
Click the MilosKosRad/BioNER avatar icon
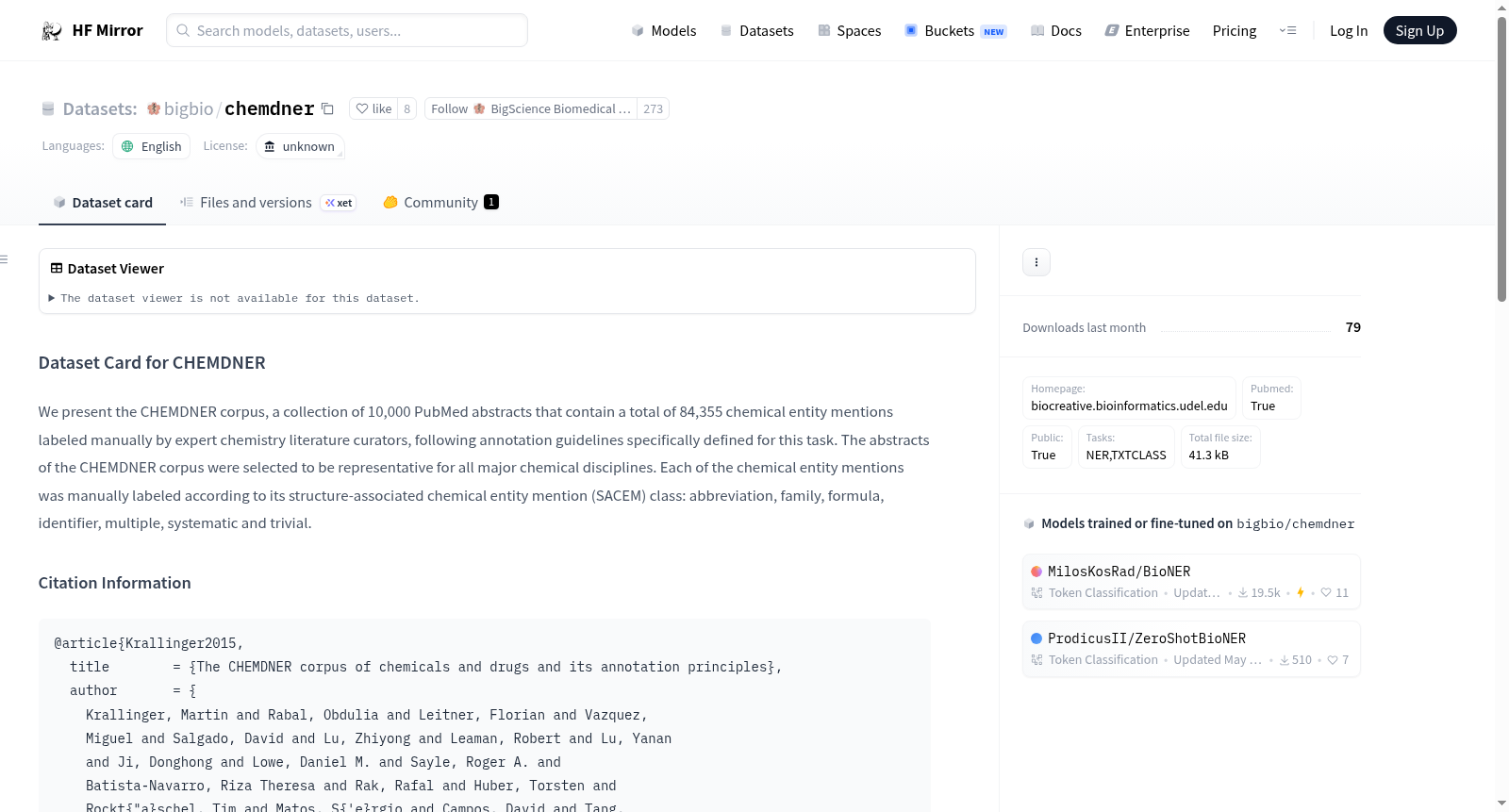[1036, 572]
